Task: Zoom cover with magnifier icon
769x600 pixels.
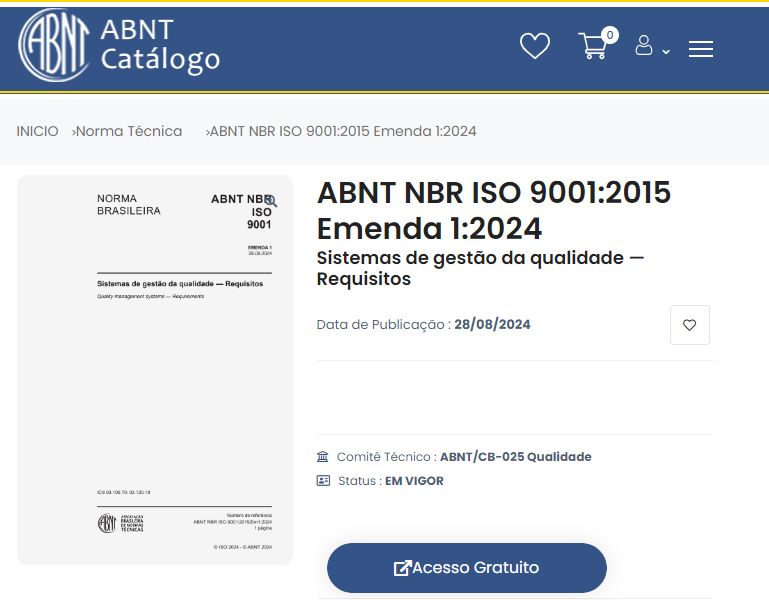Action: [270, 201]
